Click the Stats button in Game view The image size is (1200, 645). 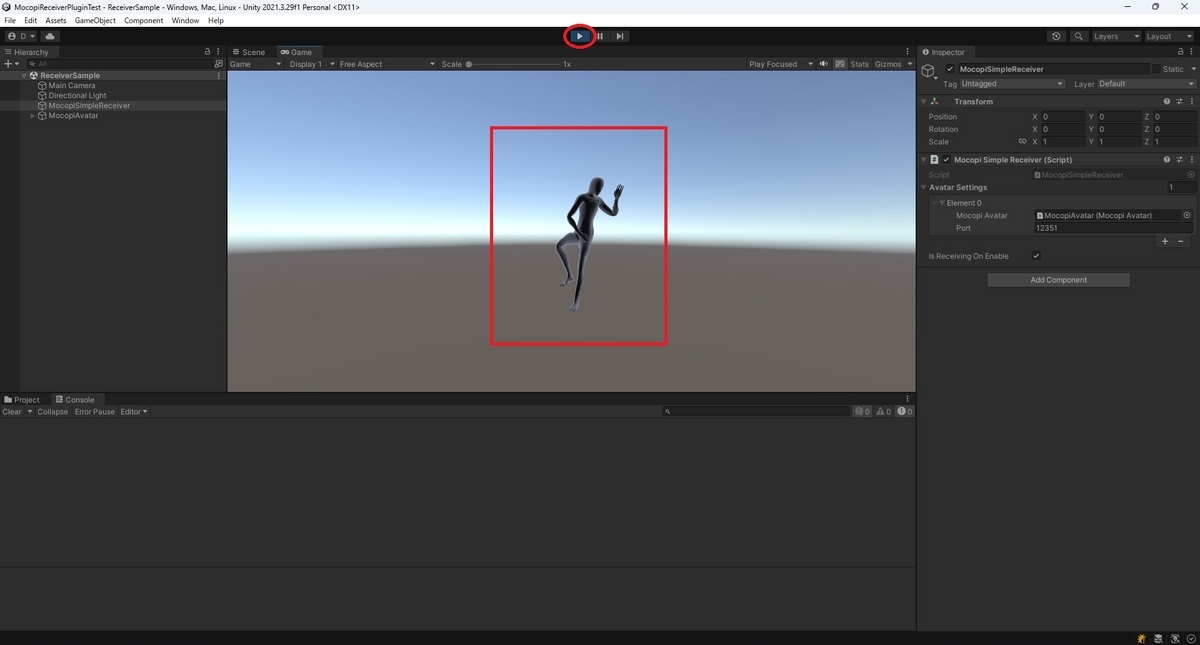pos(859,63)
